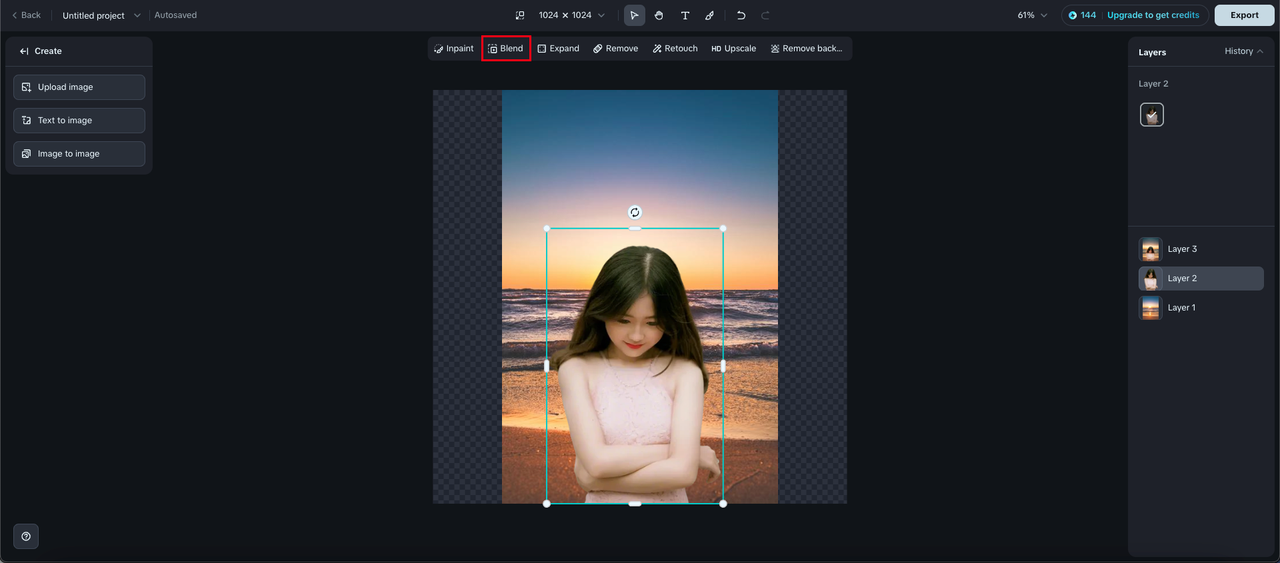Image resolution: width=1280 pixels, height=563 pixels.
Task: Select Layer 2 in the layers list
Action: pyautogui.click(x=1201, y=278)
